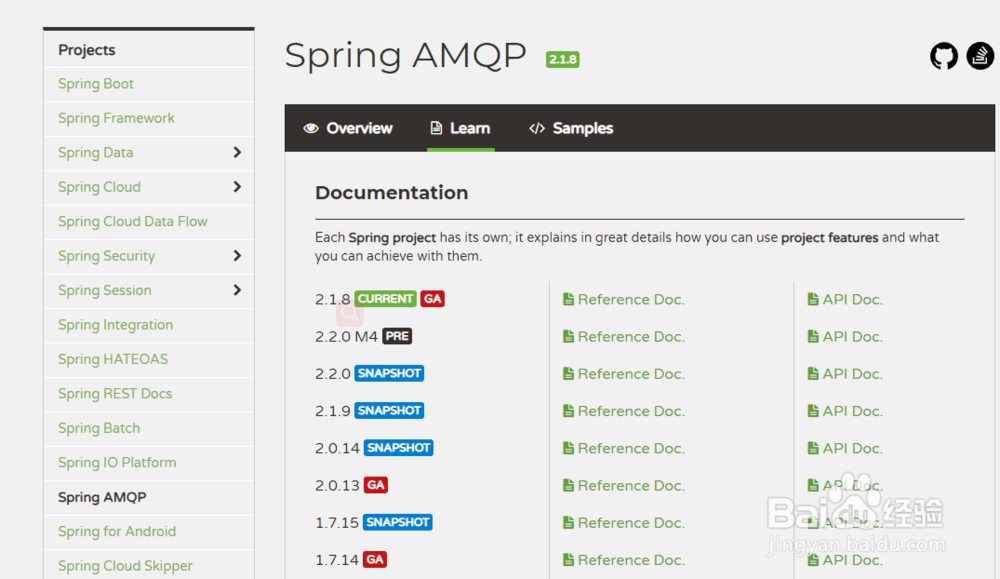The image size is (1000, 579).
Task: Open the Spring Batch project
Action: click(x=99, y=429)
